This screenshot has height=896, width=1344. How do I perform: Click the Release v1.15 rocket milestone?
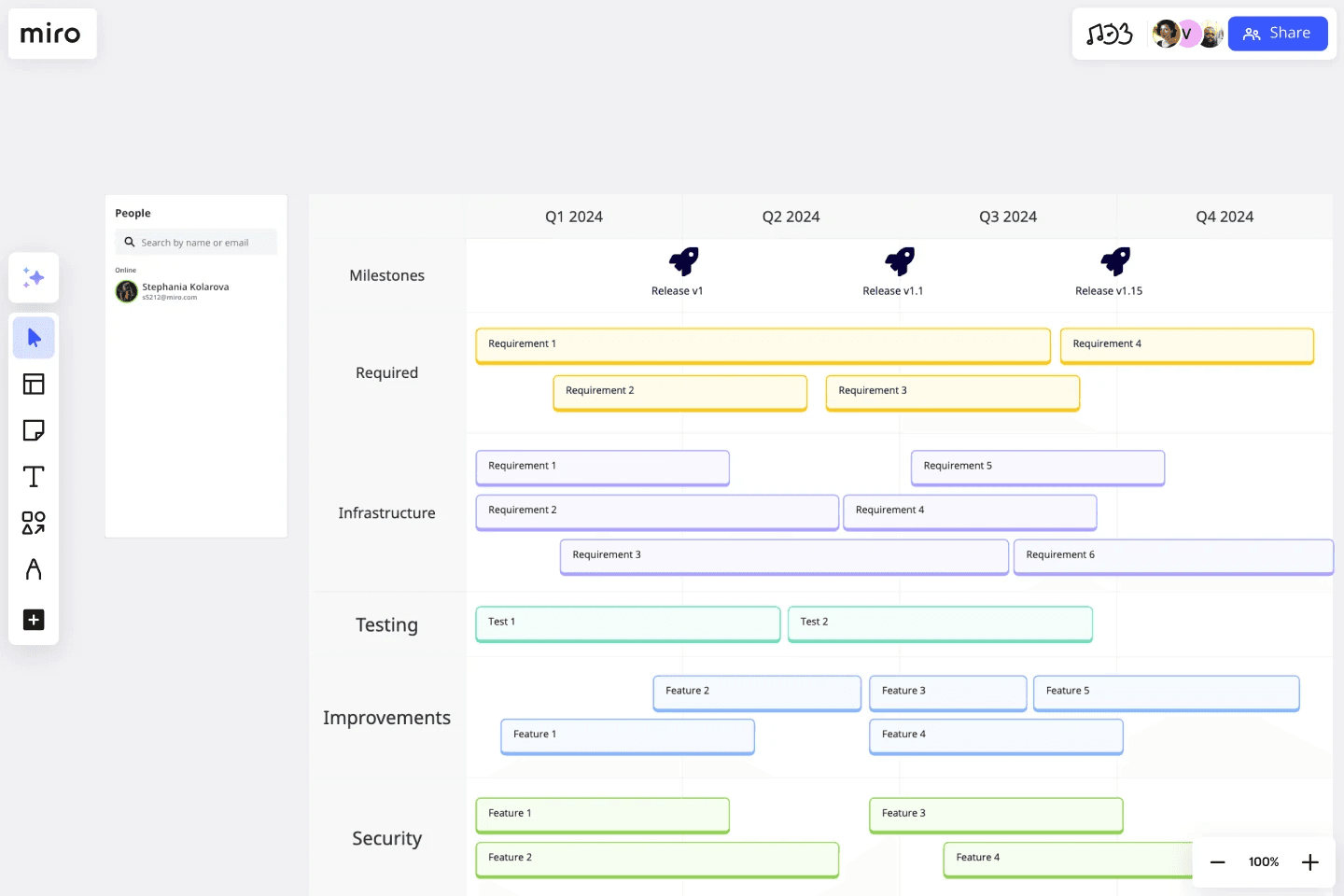[x=1115, y=261]
